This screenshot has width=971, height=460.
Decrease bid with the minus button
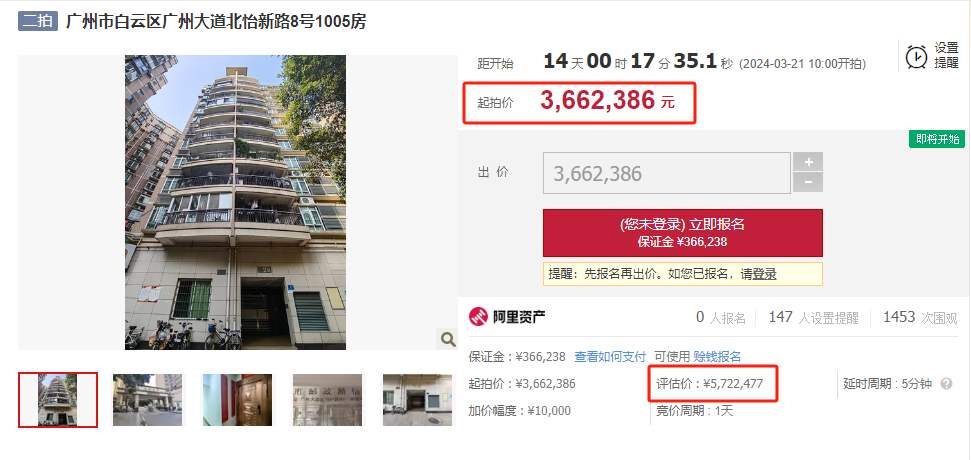click(808, 183)
